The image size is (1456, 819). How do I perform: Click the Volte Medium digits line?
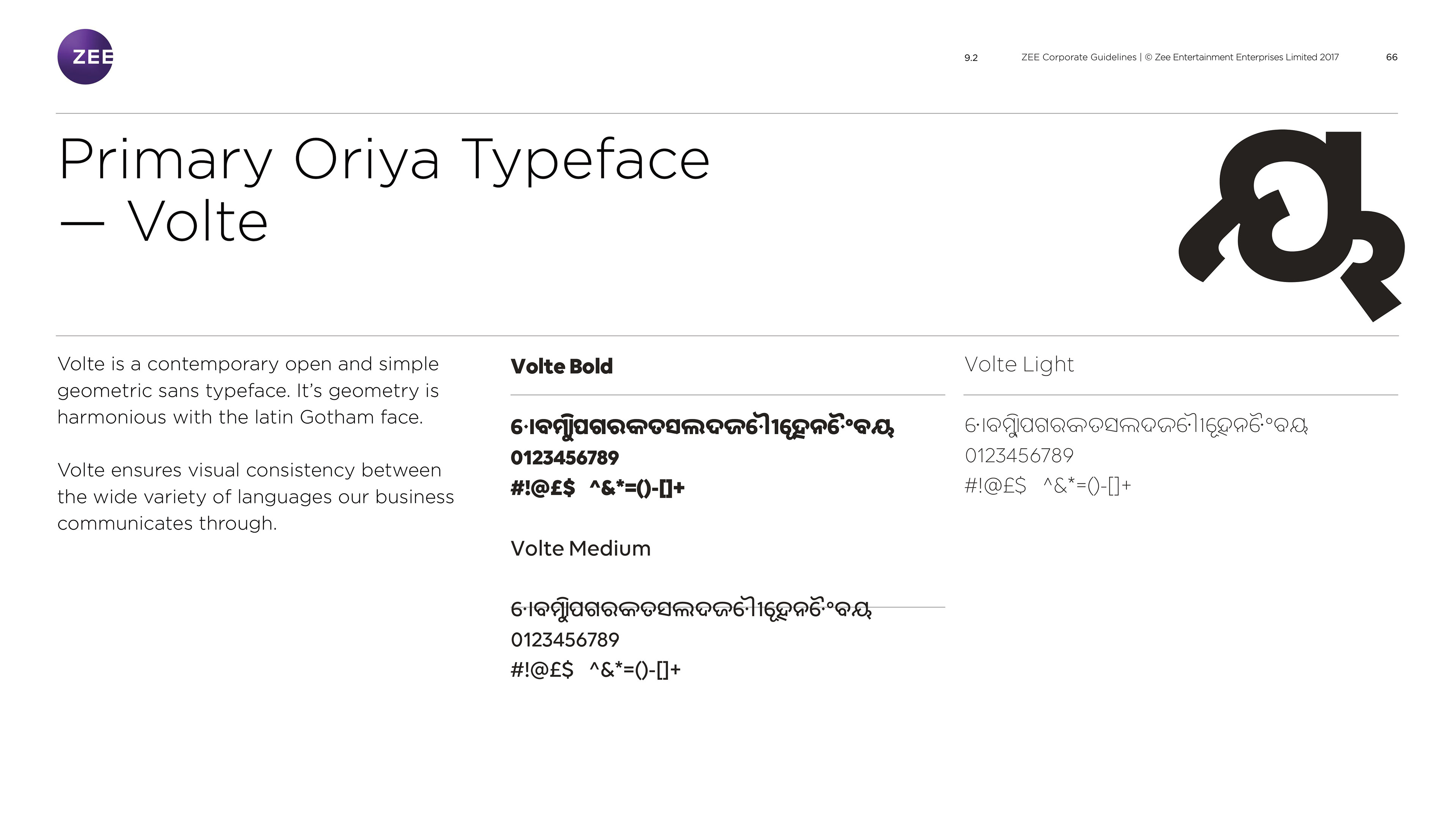[x=565, y=640]
